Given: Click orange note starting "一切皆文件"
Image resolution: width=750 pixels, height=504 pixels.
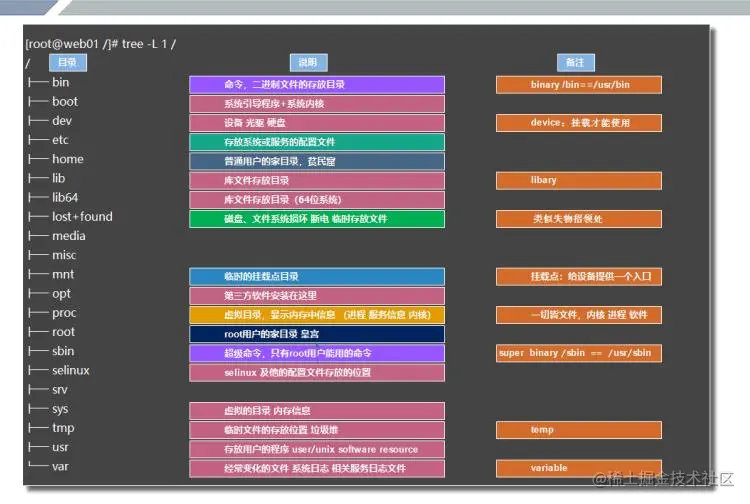Looking at the screenshot, I should click(579, 315).
